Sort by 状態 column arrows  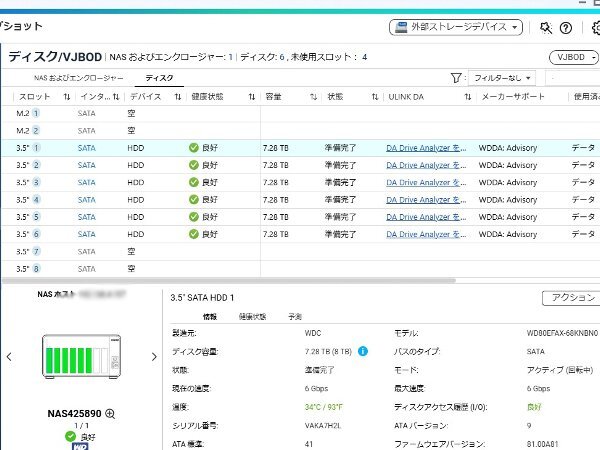tap(375, 97)
